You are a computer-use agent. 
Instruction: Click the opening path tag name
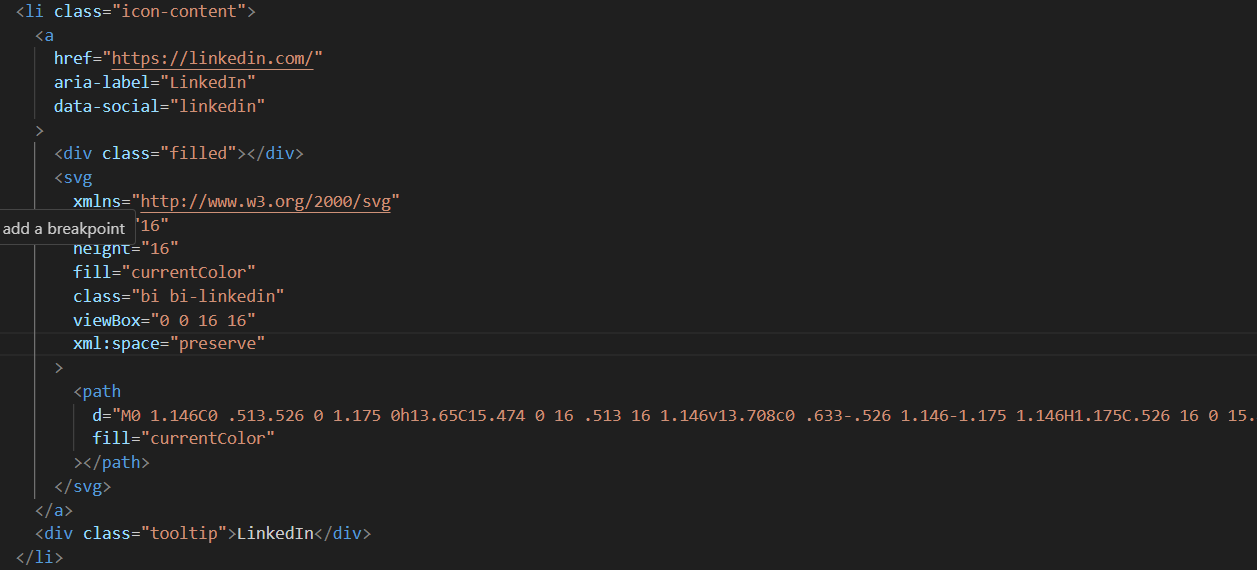(101, 391)
